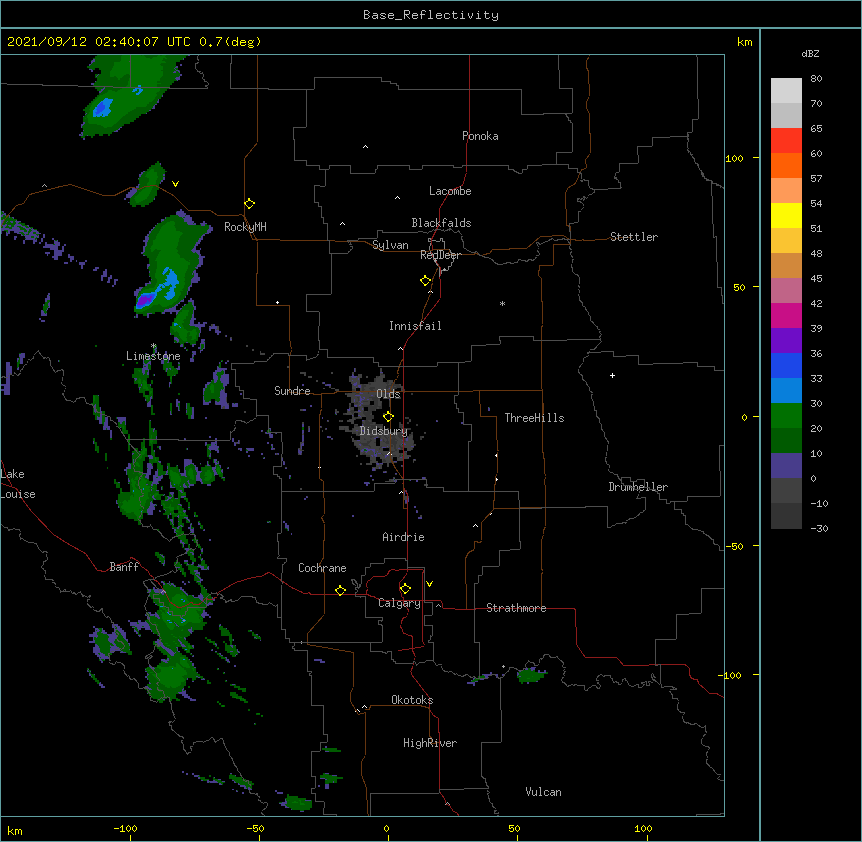This screenshot has height=842, width=862.
Task: Click the Cochrane town label
Action: [x=322, y=568]
